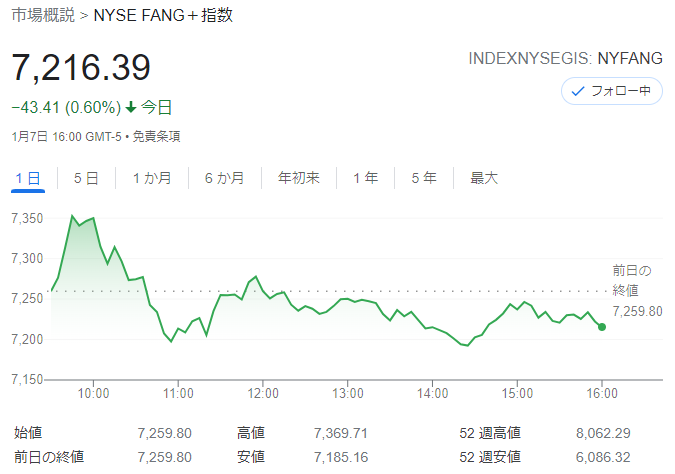Click the 7,150 price axis label
The height and width of the screenshot is (474, 675).
click(27, 379)
